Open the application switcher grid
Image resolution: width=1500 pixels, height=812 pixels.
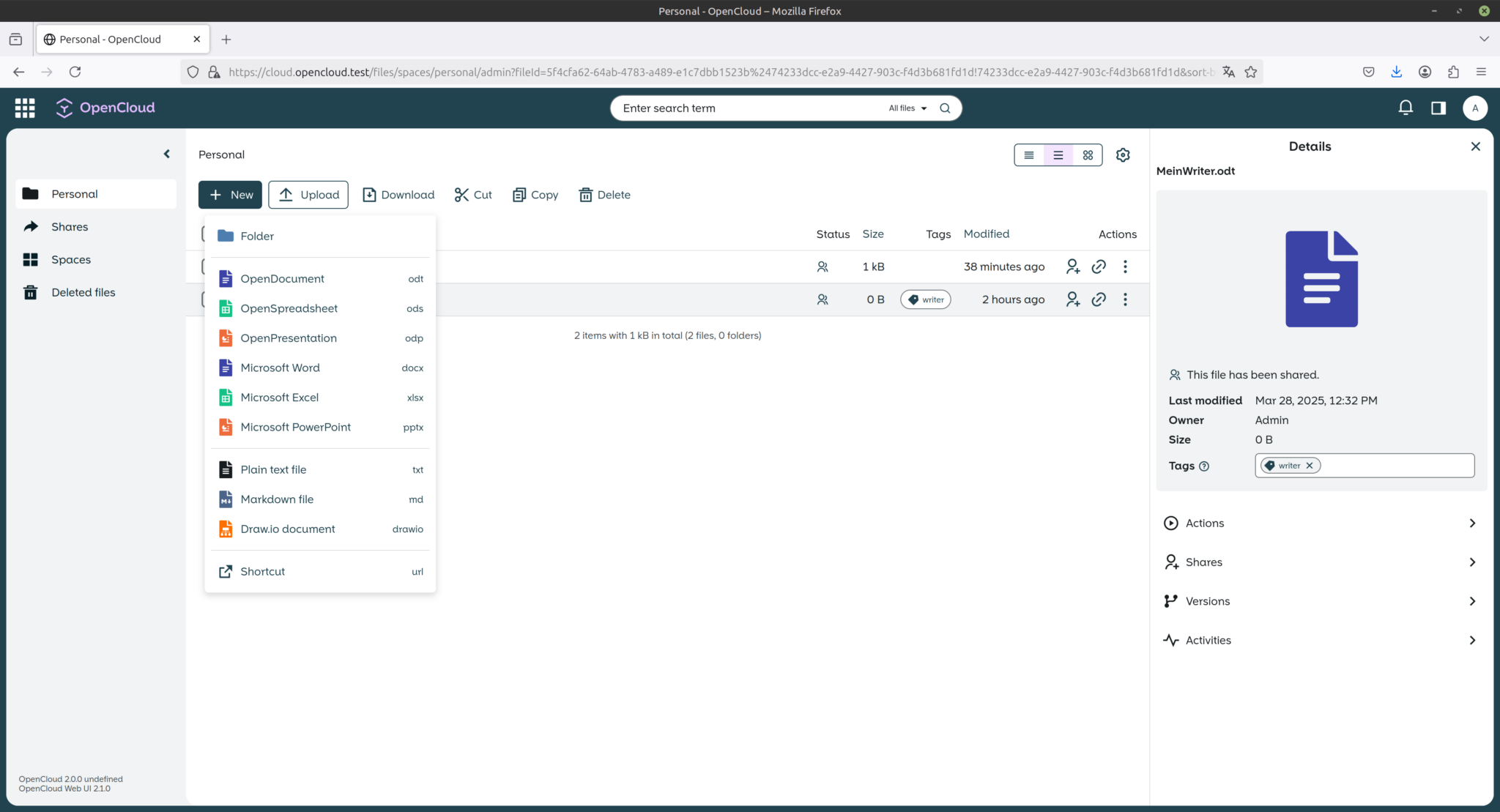tap(25, 108)
